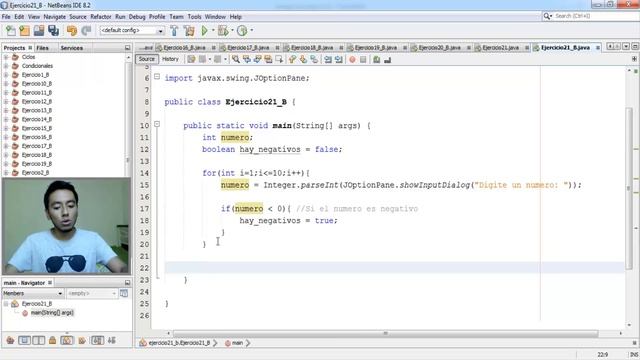640x360 pixels.
Task: Open the Run Project dropdown arrow
Action: pos(213,31)
